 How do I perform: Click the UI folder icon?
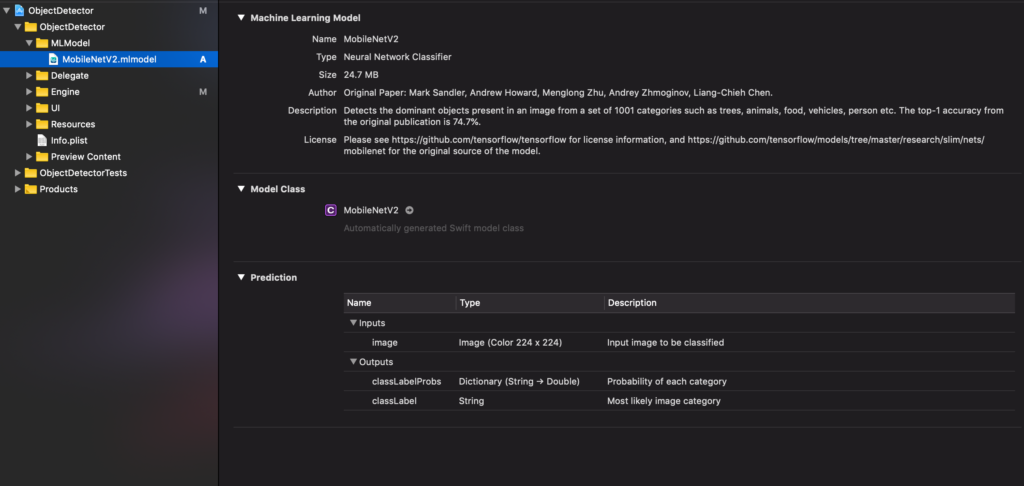[x=42, y=108]
